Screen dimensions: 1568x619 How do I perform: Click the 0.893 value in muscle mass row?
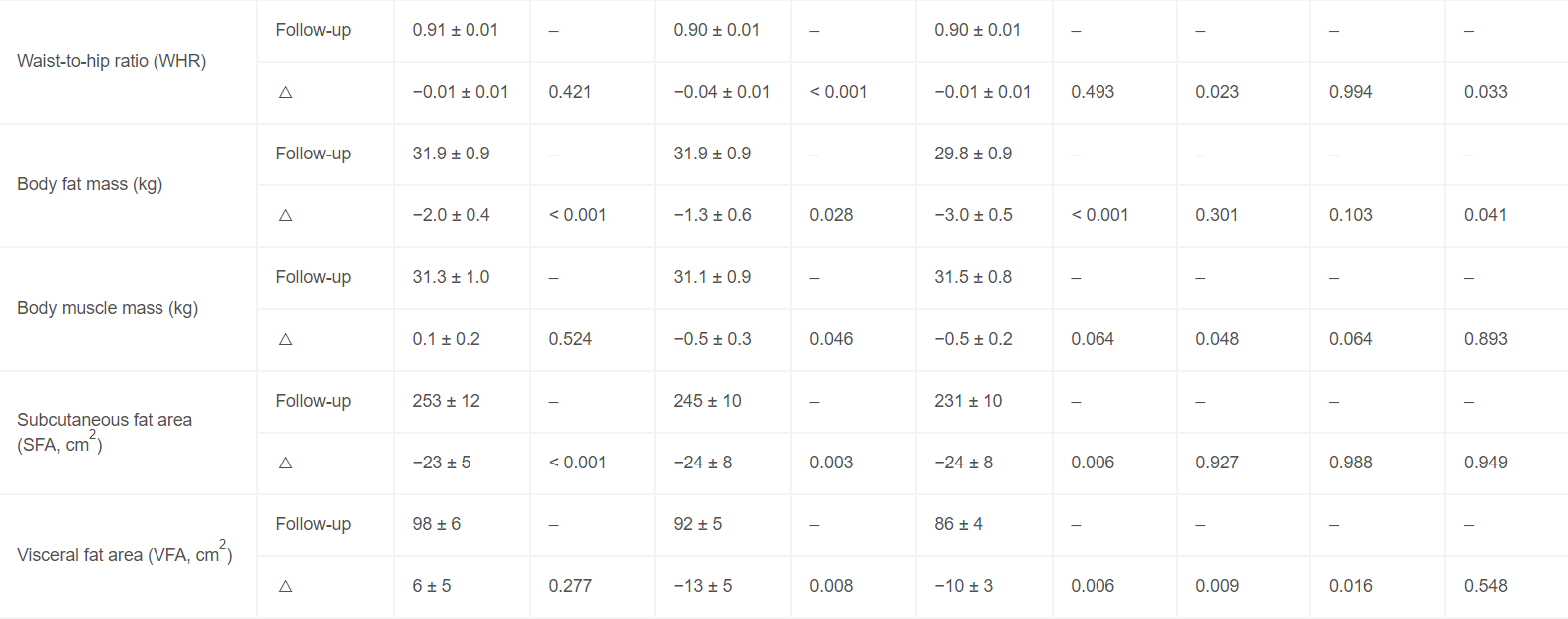[1485, 339]
